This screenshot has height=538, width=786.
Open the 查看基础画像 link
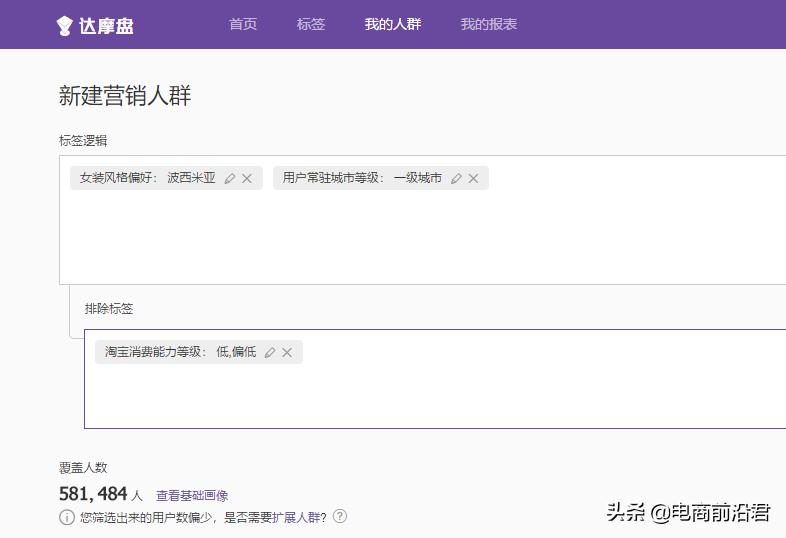192,495
